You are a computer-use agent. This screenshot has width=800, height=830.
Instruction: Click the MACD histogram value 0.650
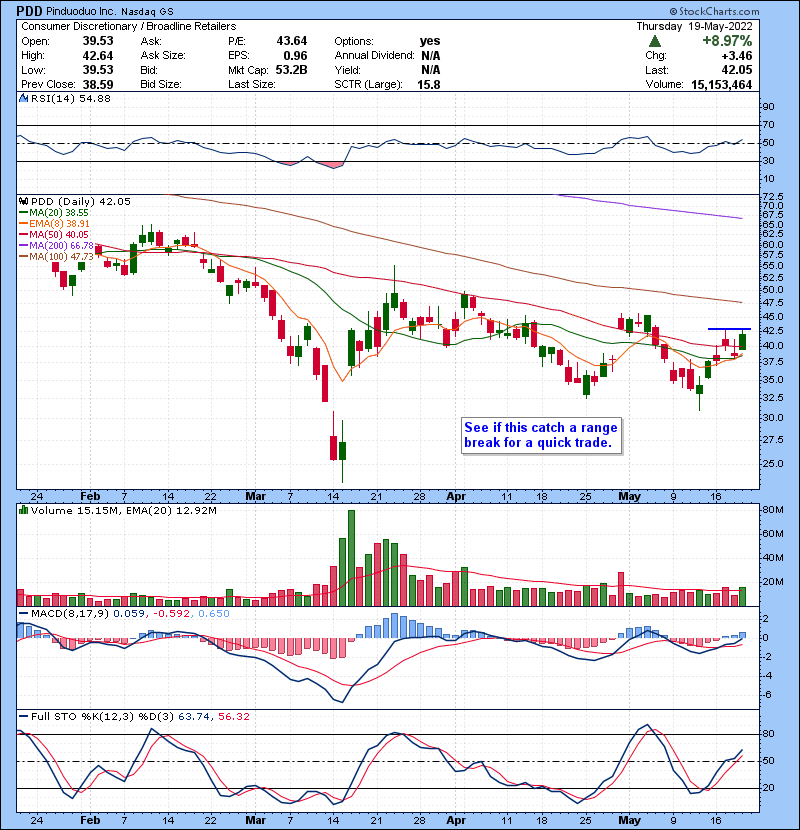click(x=214, y=613)
